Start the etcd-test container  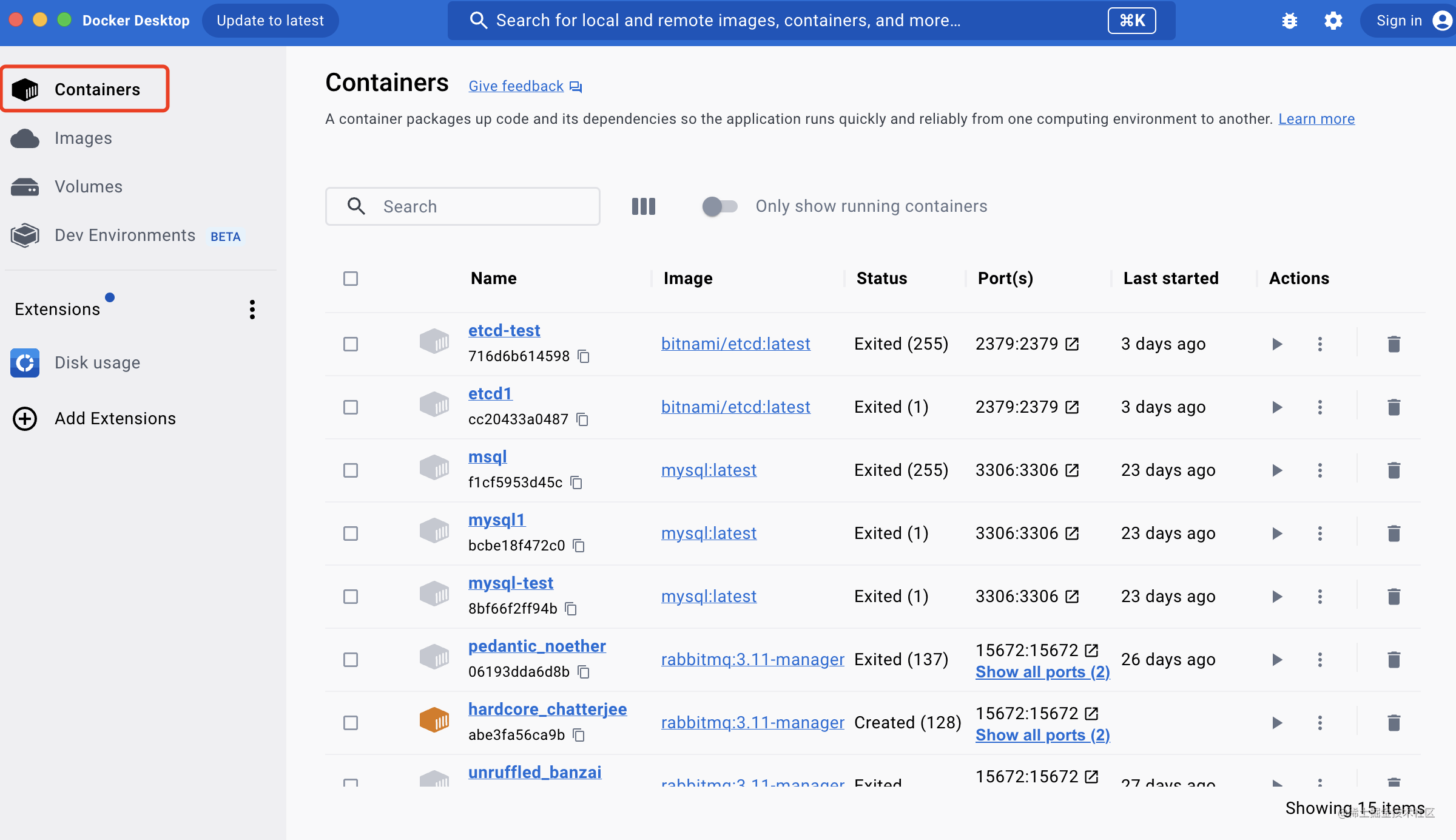coord(1277,344)
